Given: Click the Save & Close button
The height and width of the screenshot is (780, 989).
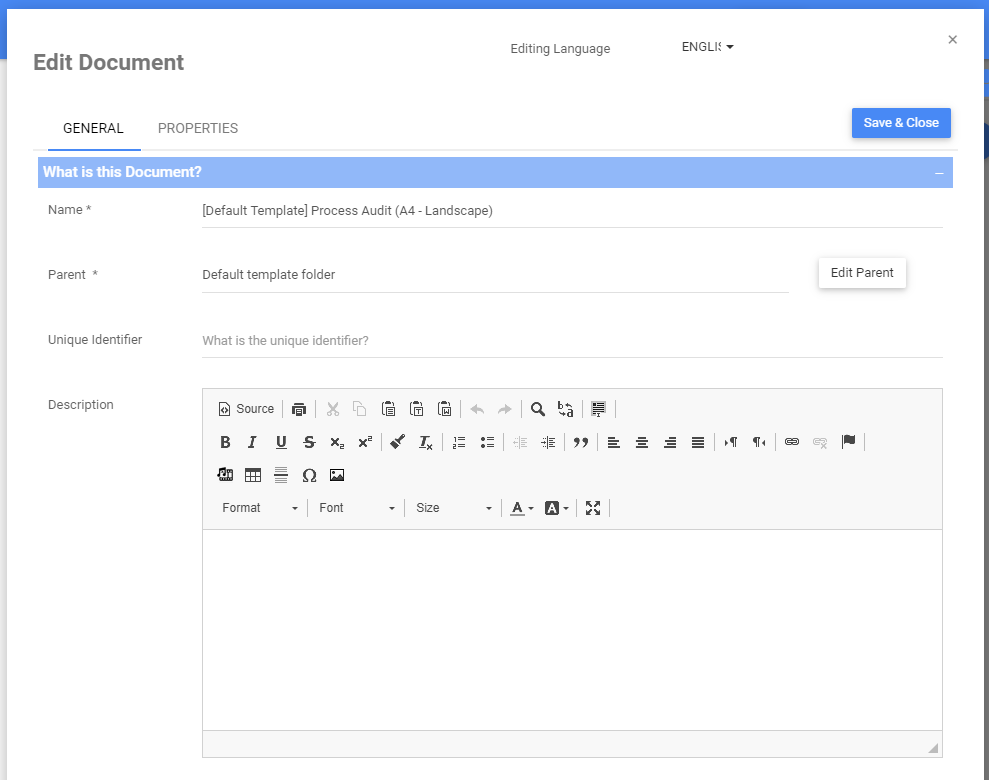Looking at the screenshot, I should click(x=901, y=123).
